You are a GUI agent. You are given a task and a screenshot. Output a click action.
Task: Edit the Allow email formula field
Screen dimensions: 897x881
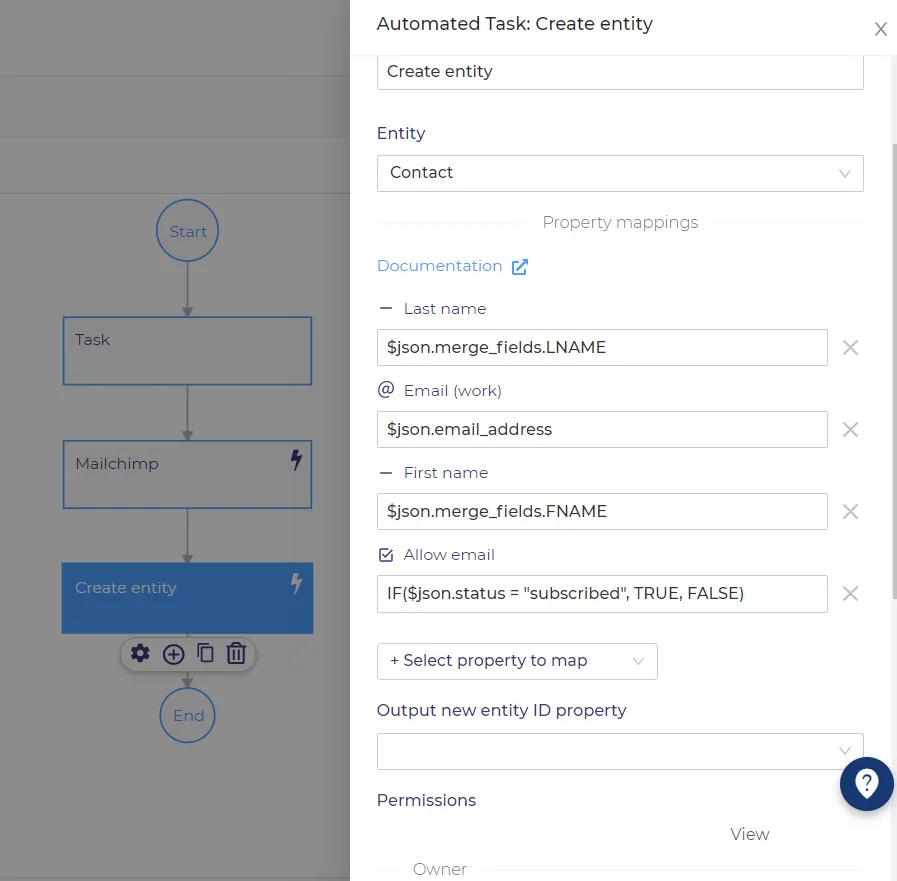coord(602,594)
